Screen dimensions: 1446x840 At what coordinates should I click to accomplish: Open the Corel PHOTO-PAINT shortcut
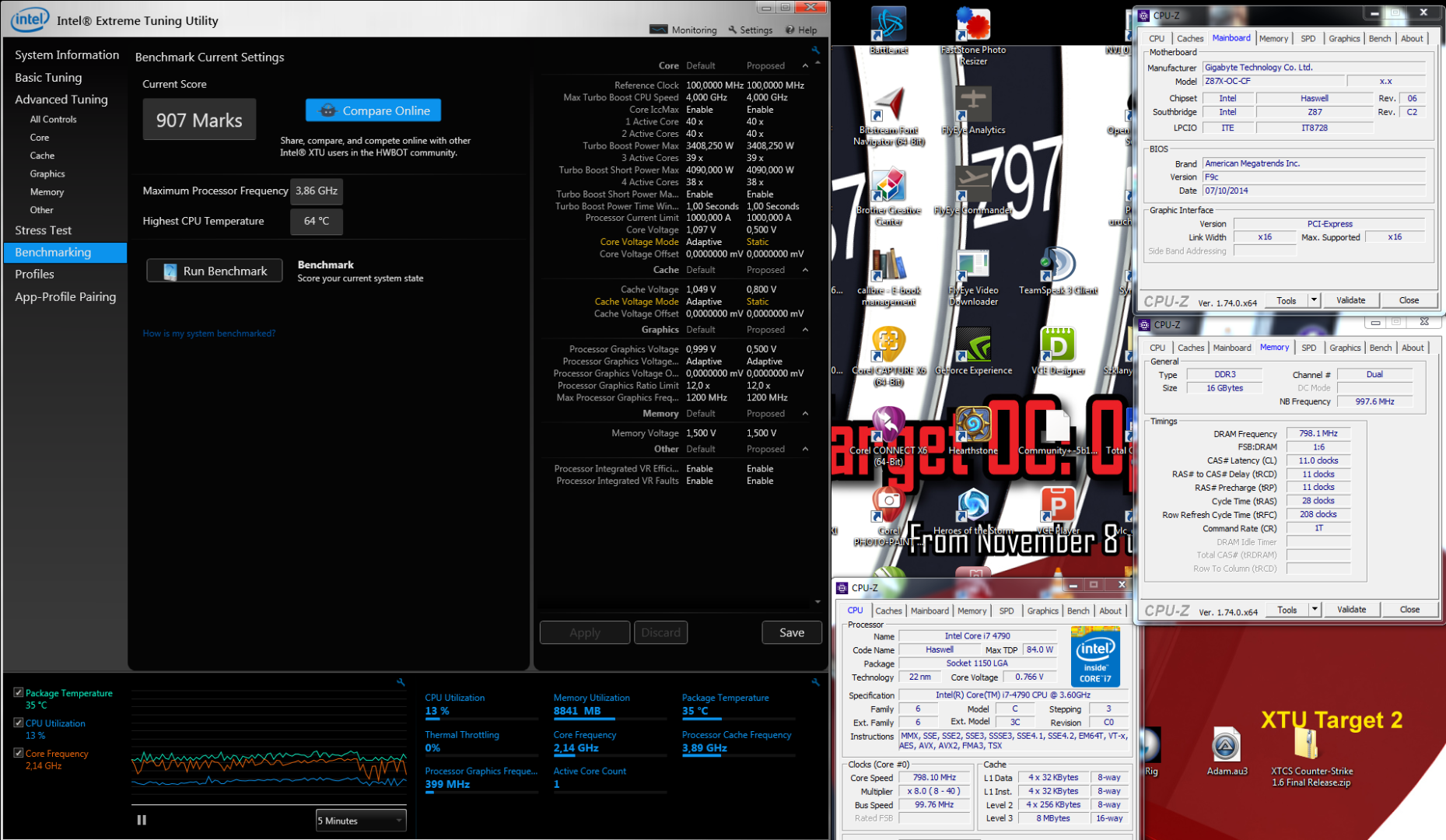tap(888, 517)
